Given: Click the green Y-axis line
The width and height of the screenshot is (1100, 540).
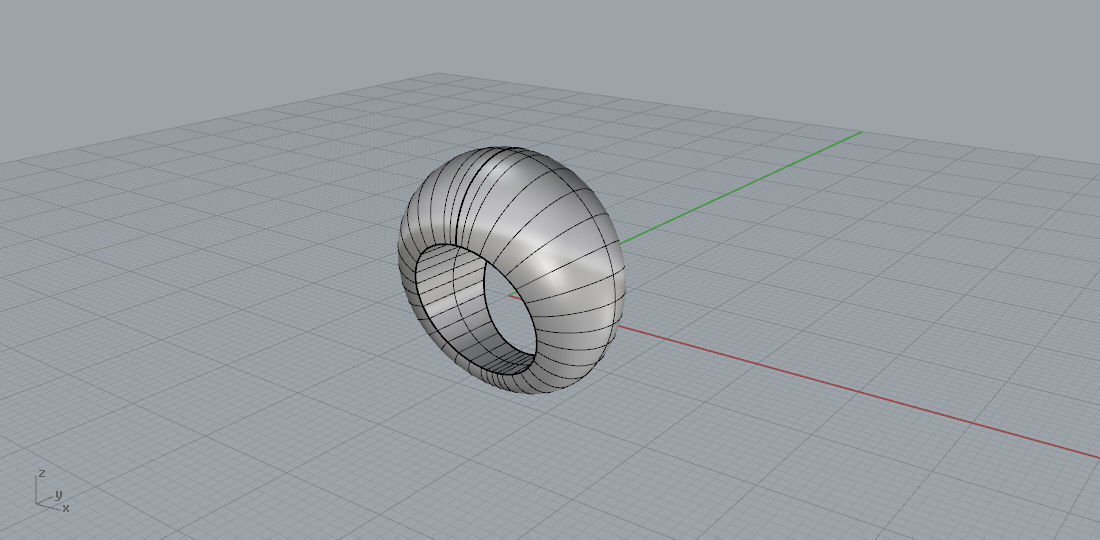Looking at the screenshot, I should (740, 188).
